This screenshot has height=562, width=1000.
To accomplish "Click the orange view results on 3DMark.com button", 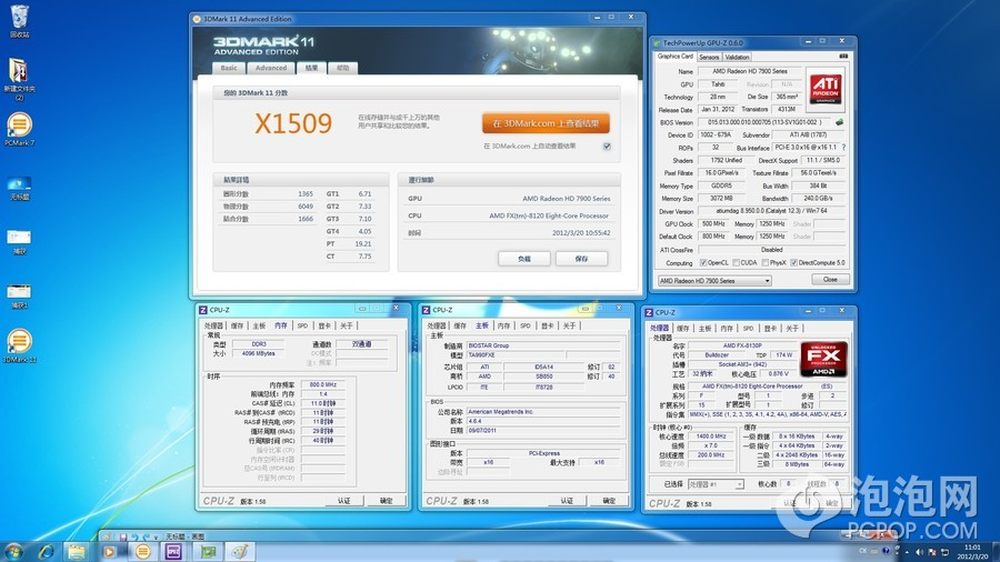I will pos(546,123).
